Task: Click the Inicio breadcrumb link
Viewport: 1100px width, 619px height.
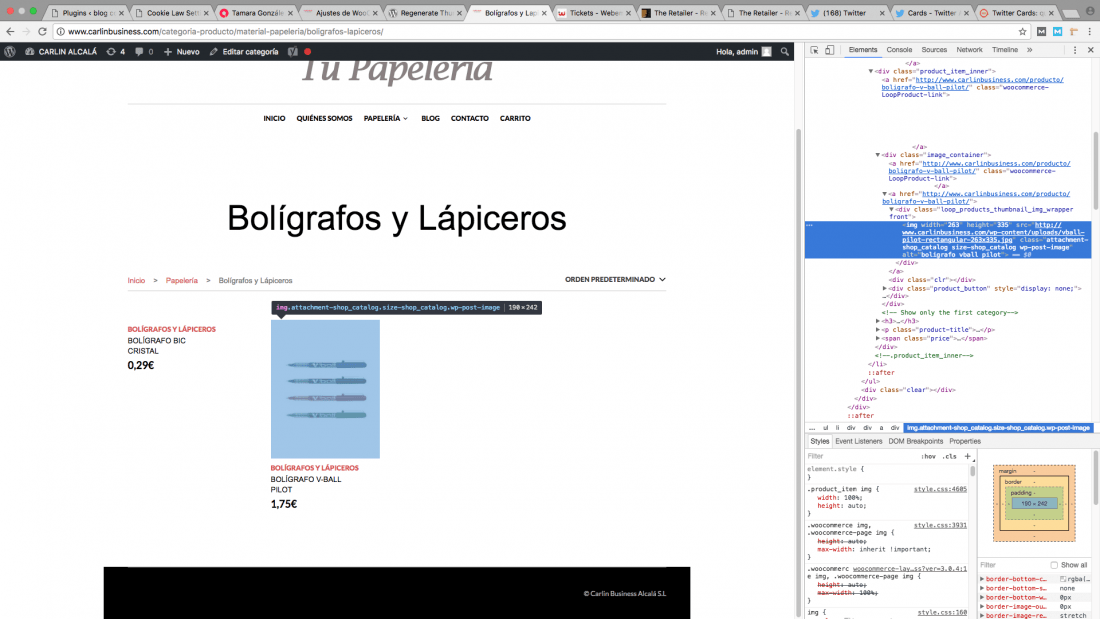Action: coord(136,281)
